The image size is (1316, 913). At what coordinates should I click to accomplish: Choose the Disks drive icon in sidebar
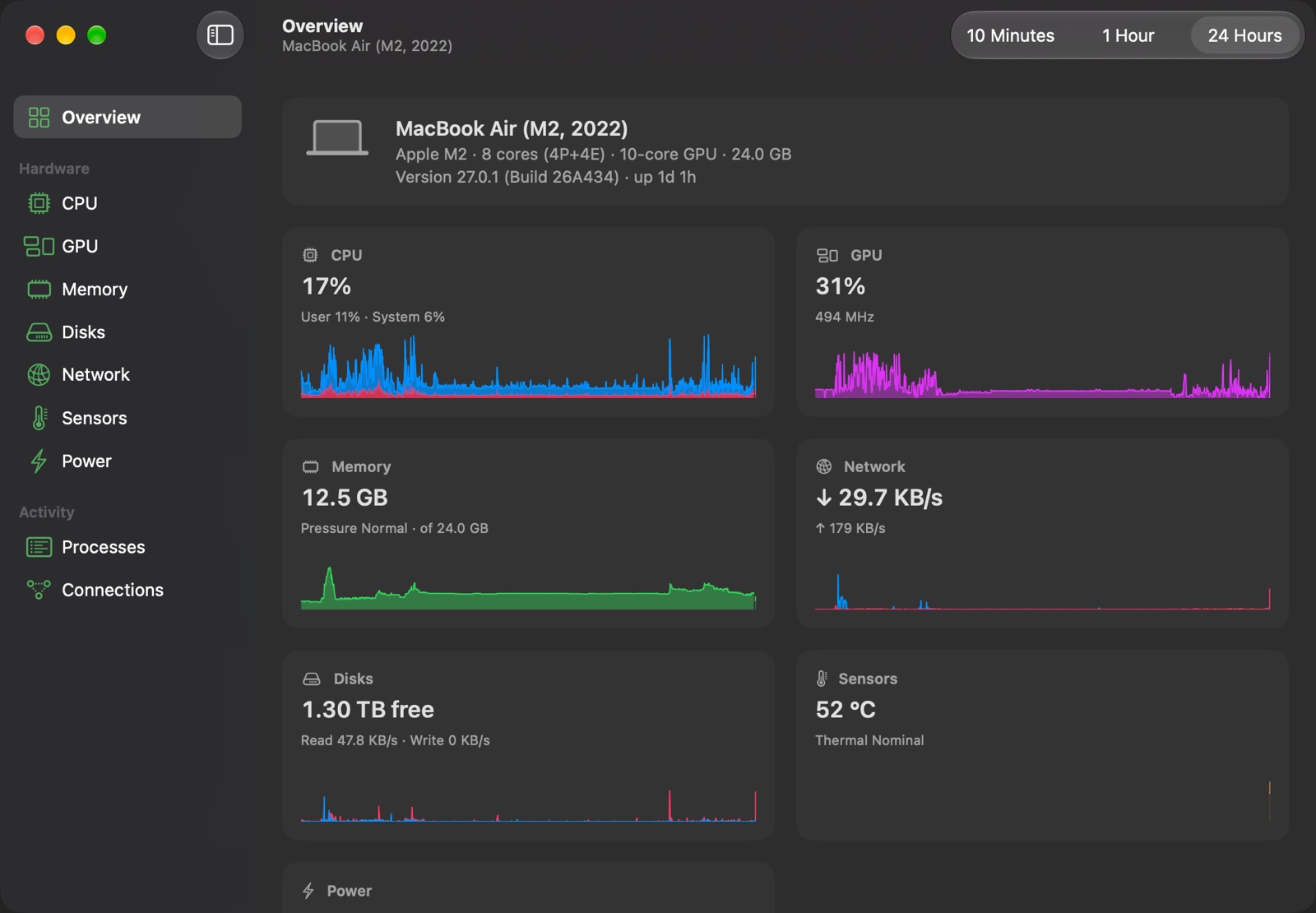click(39, 332)
